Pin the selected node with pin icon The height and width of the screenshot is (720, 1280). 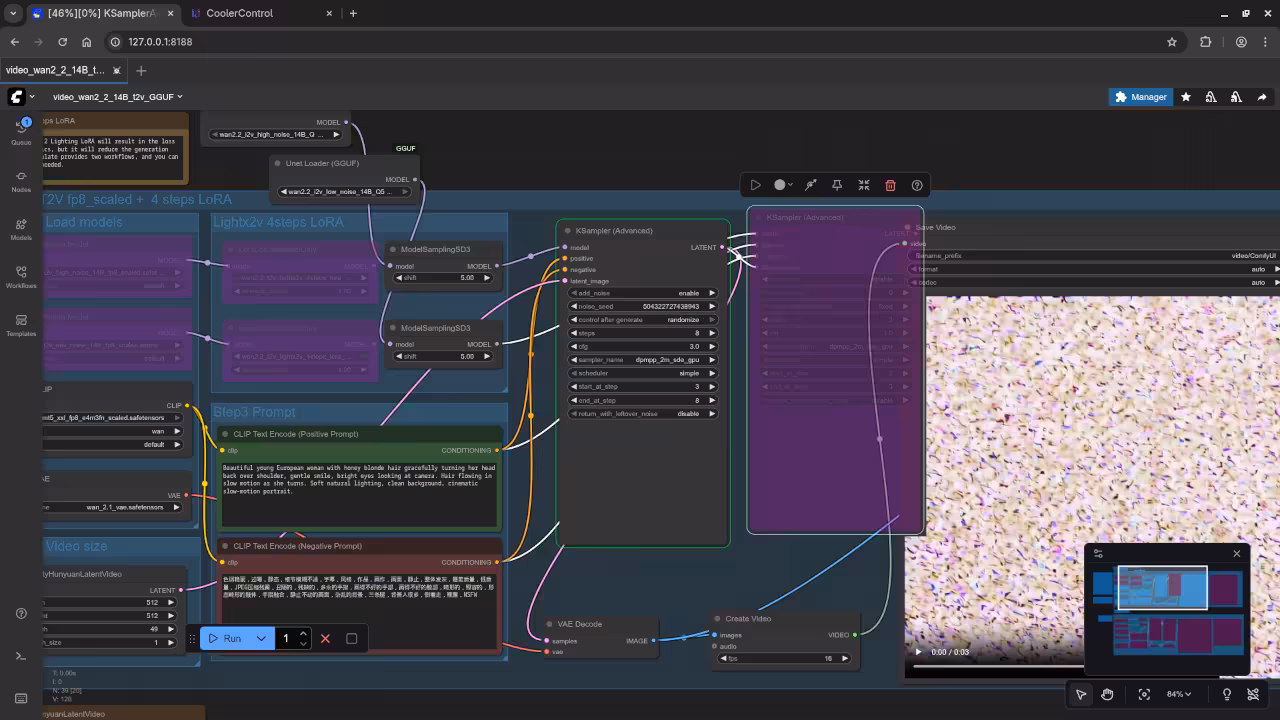[x=837, y=185]
